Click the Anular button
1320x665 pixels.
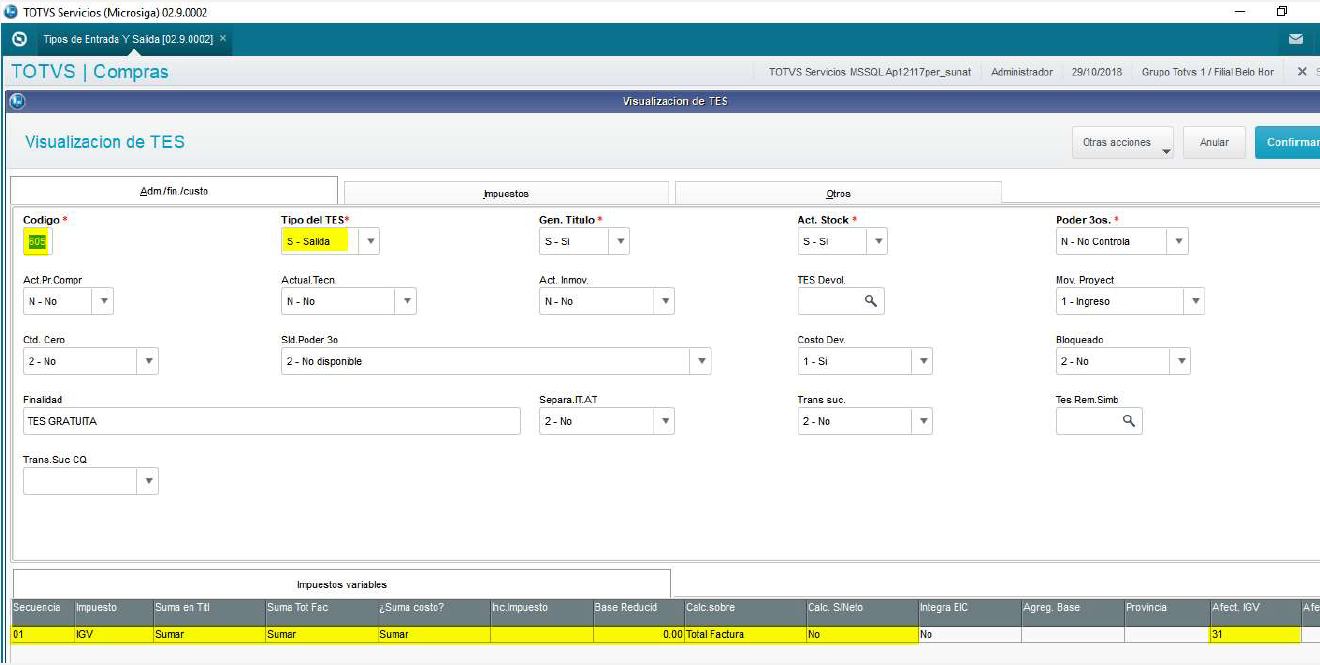(x=1214, y=143)
